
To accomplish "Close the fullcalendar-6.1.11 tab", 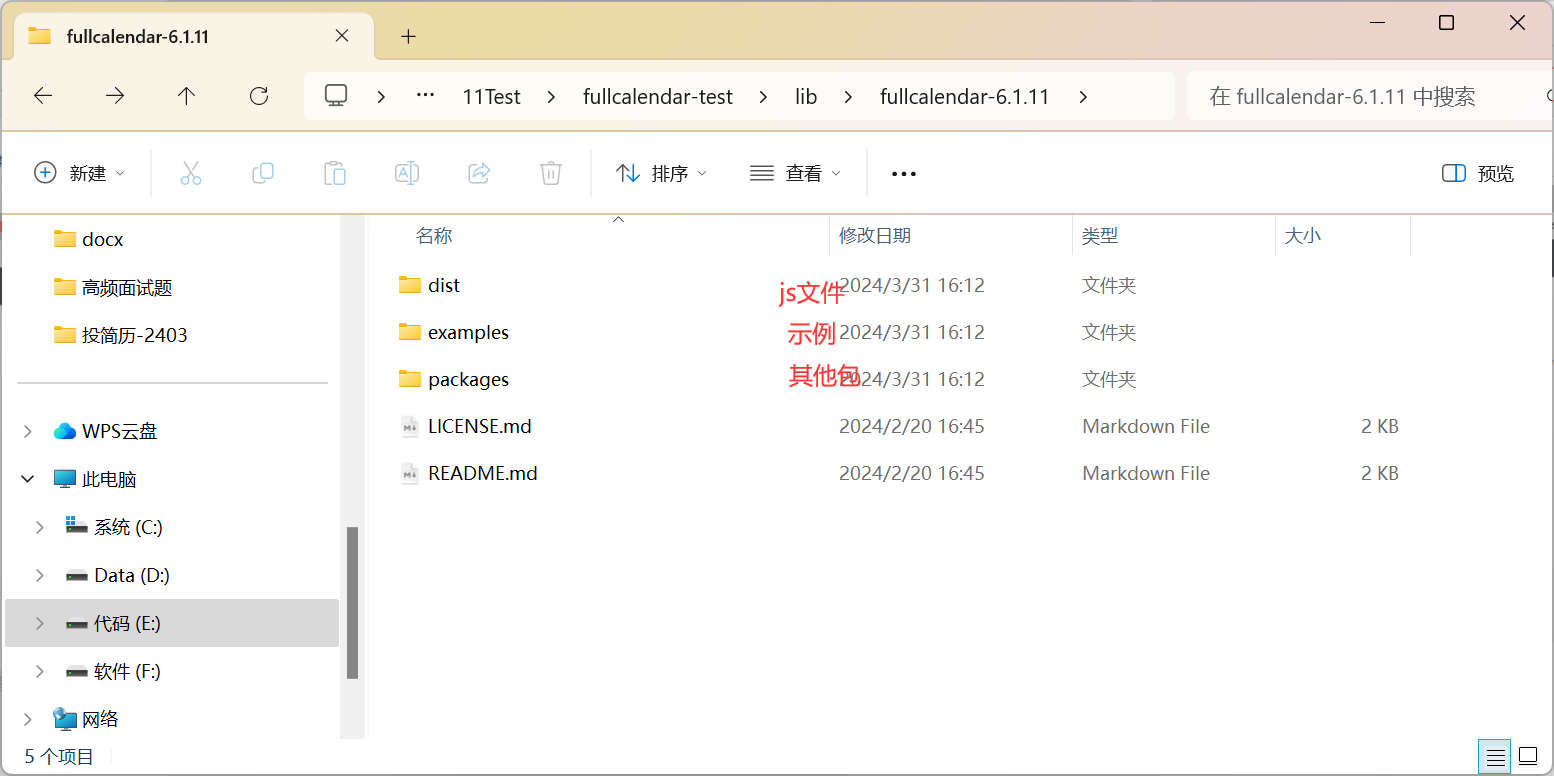I will click(342, 36).
